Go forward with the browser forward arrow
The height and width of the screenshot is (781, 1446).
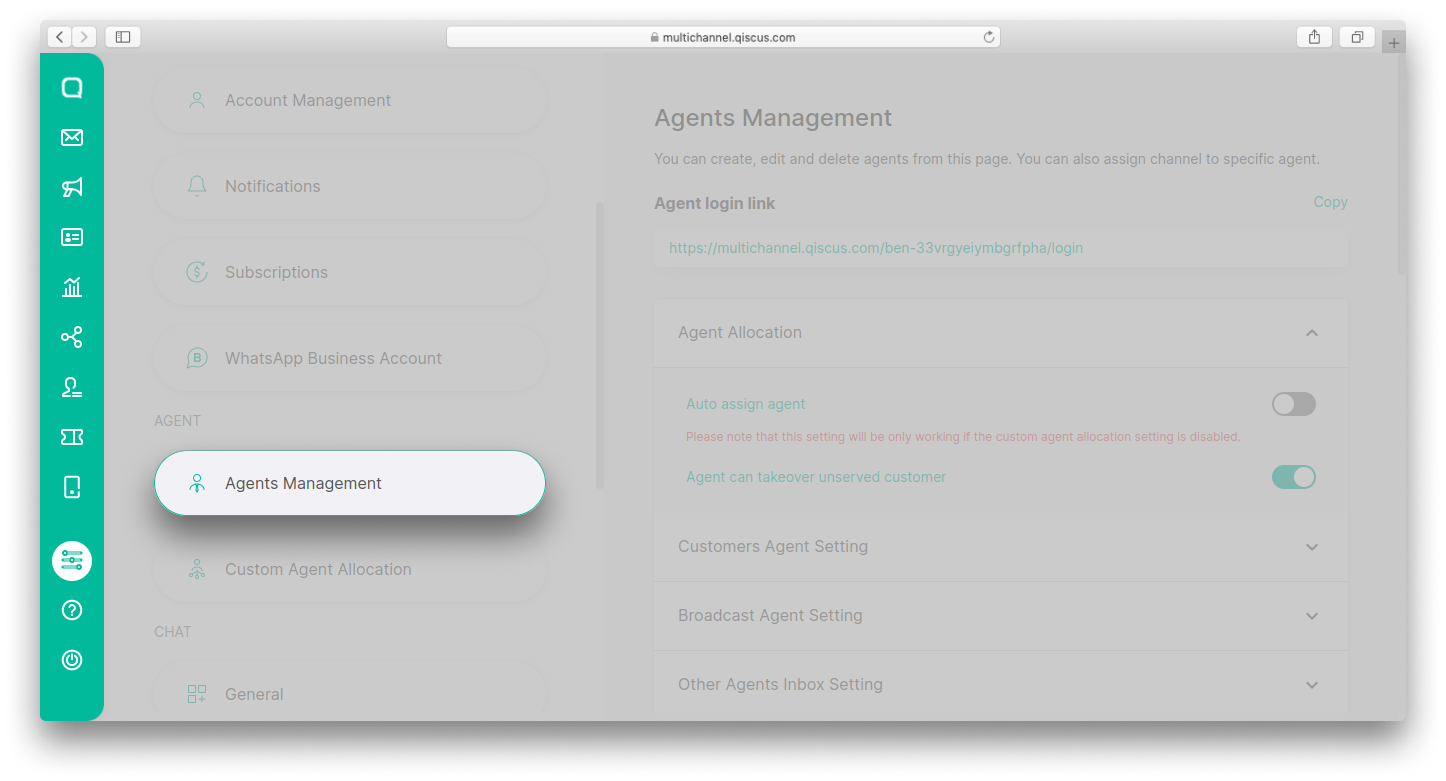click(84, 37)
